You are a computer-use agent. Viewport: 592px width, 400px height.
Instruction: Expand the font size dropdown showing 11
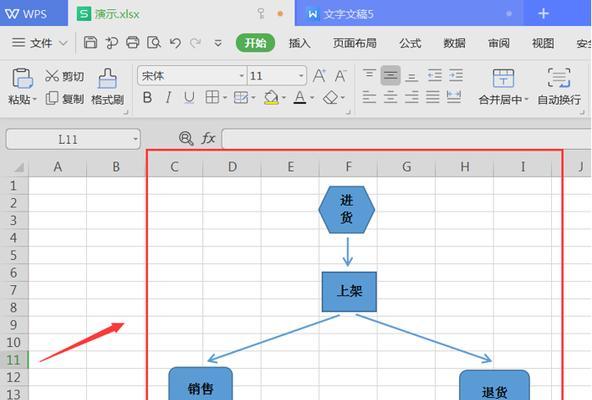click(x=301, y=76)
